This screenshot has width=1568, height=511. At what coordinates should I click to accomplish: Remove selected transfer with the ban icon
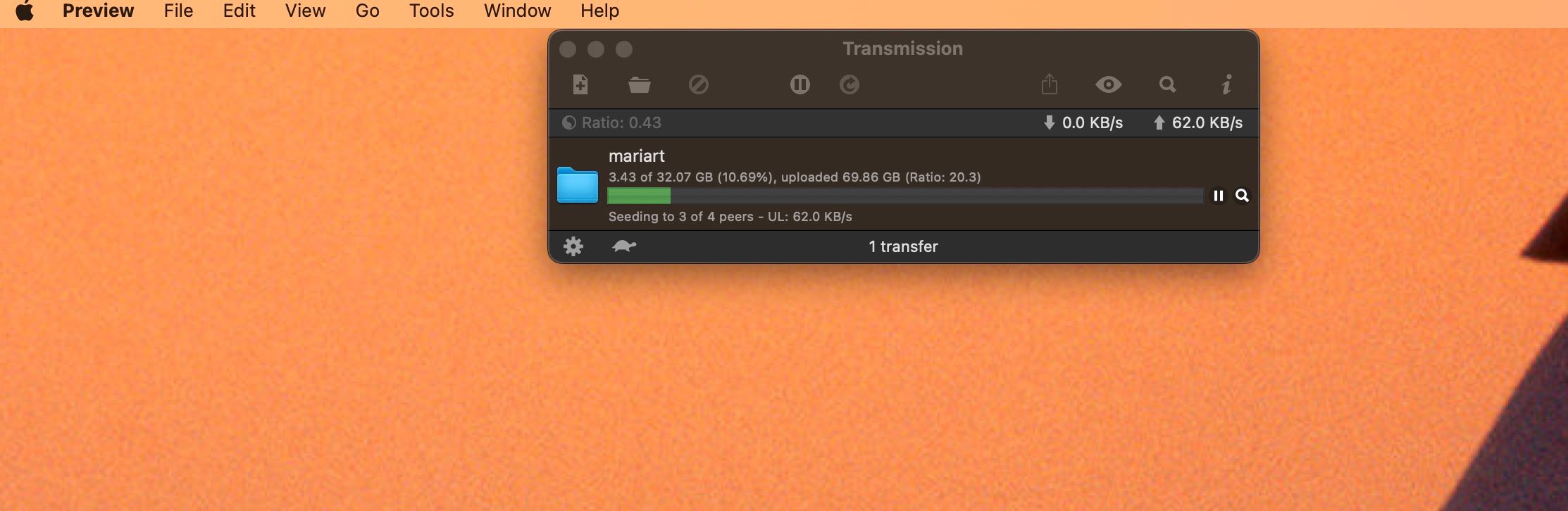[698, 85]
